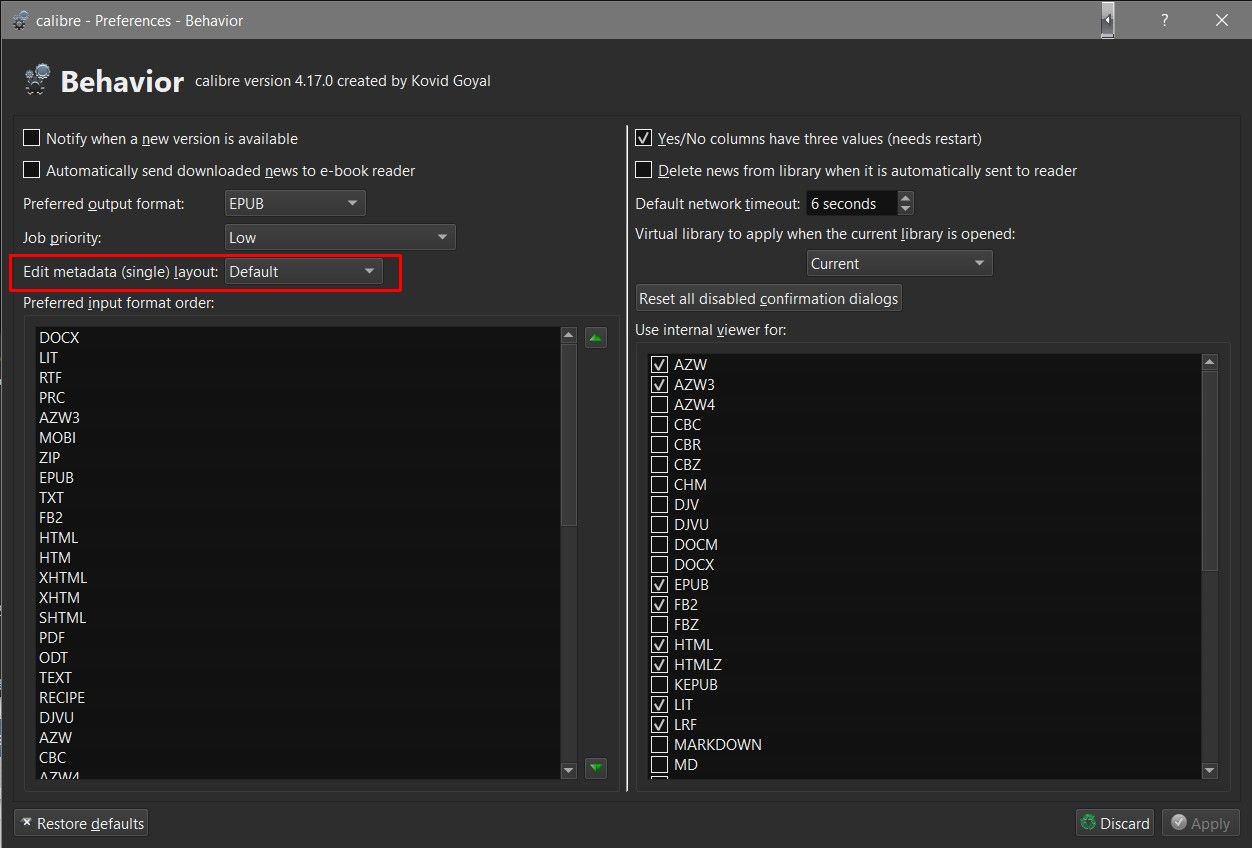Uncheck HTML in internal viewer list
The image size is (1252, 848).
[x=659, y=644]
